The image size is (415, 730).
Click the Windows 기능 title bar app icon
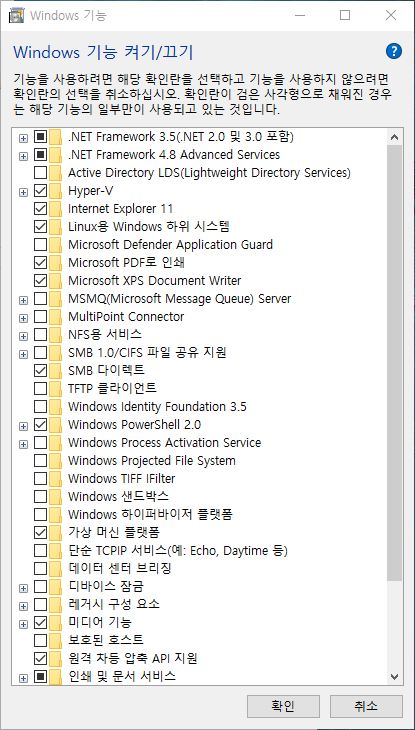pos(17,15)
